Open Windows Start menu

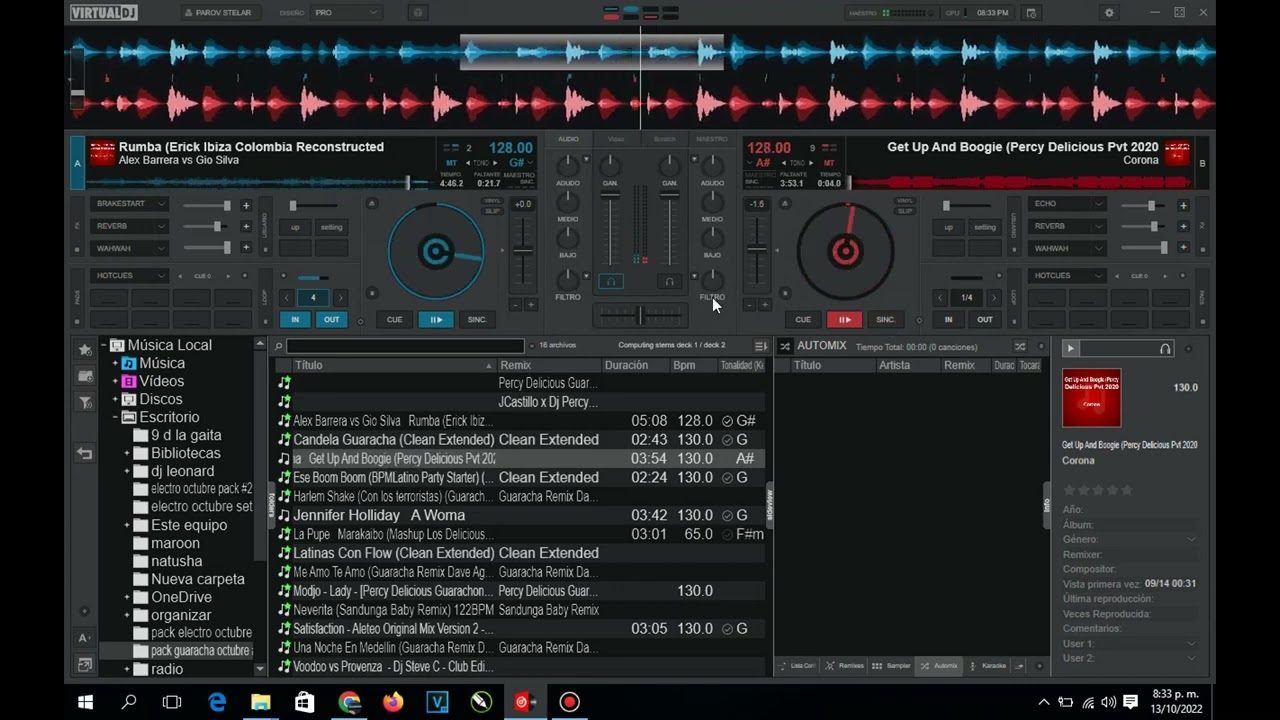(x=85, y=702)
